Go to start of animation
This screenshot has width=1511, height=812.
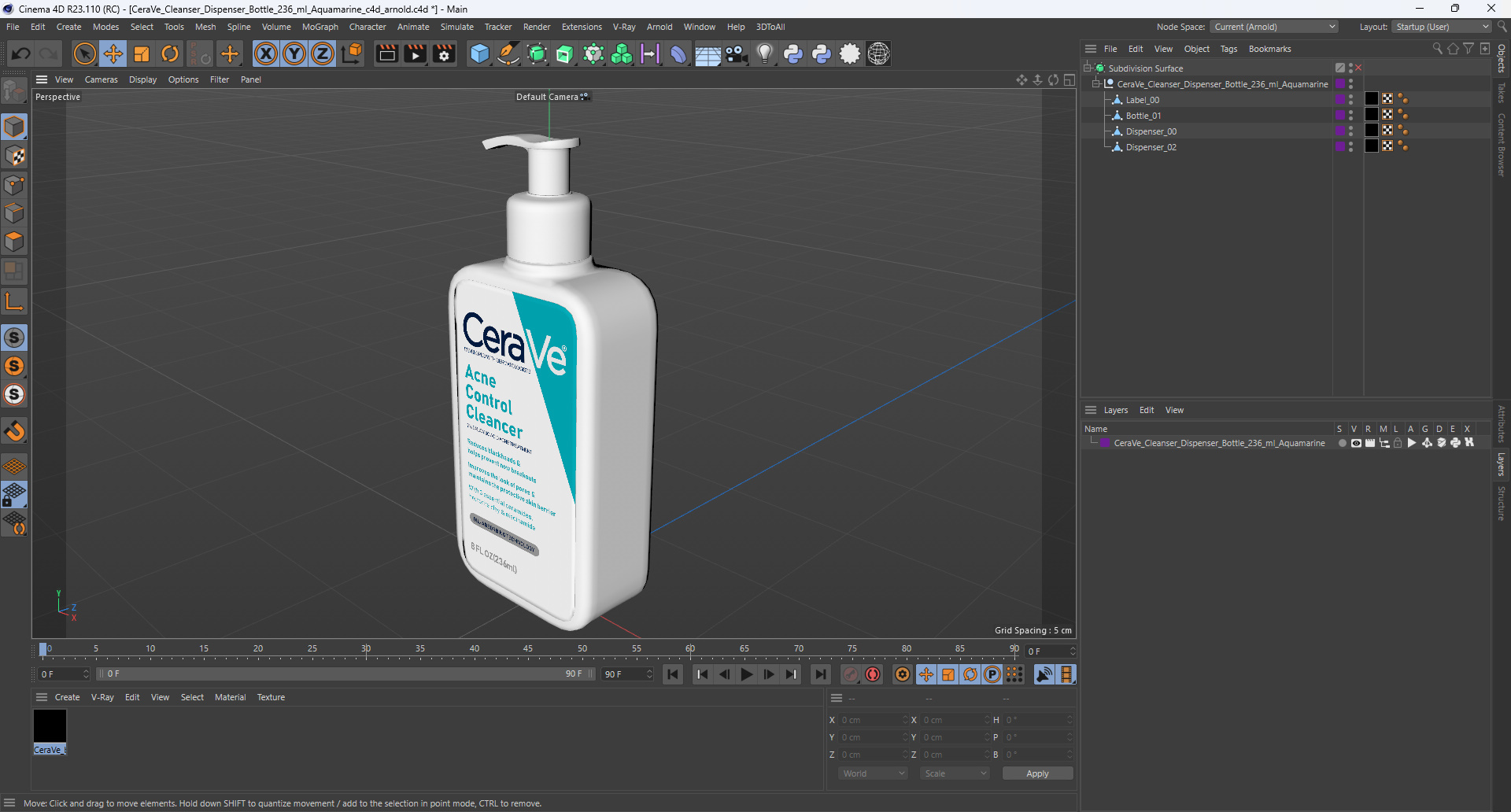[672, 674]
